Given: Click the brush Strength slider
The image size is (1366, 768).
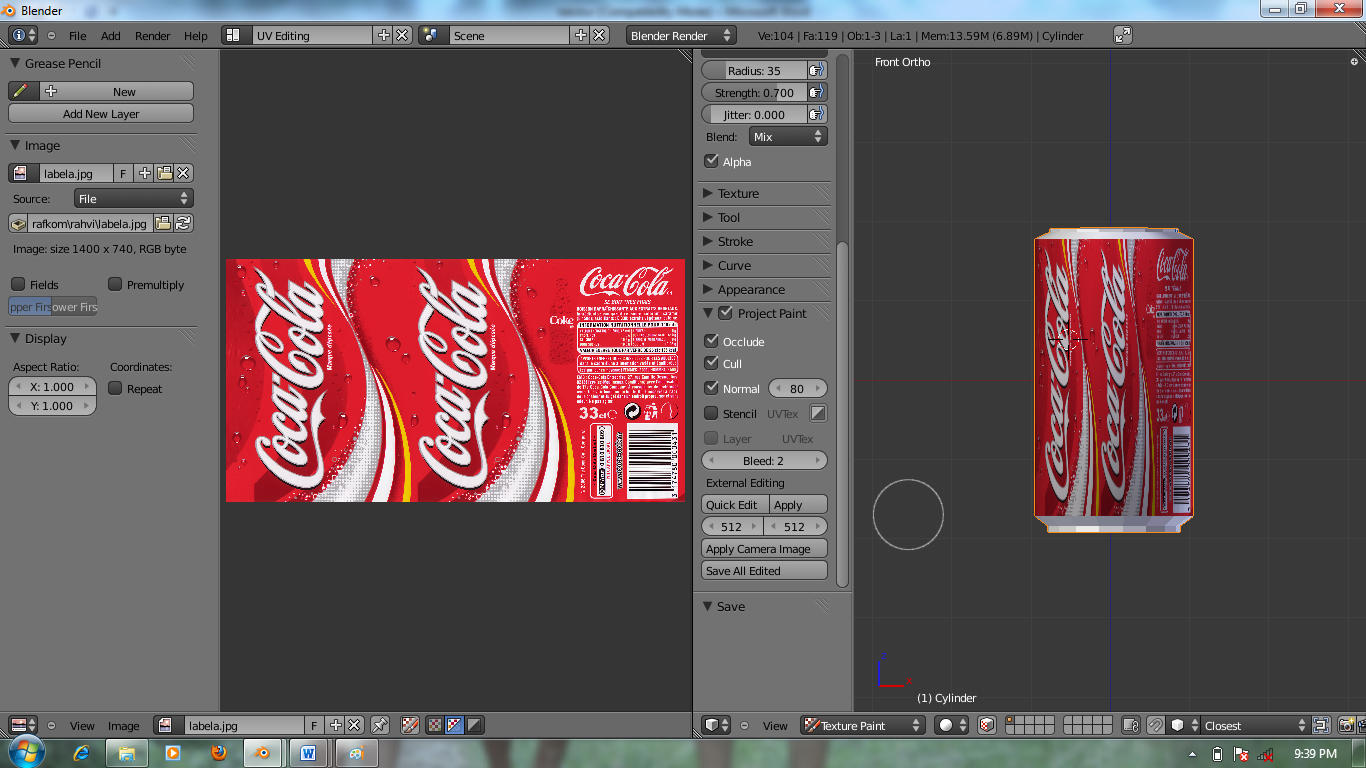Looking at the screenshot, I should point(754,92).
